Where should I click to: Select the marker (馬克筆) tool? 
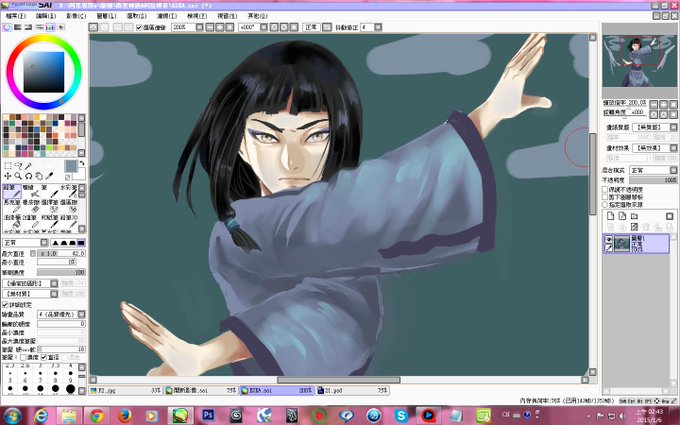(x=12, y=206)
